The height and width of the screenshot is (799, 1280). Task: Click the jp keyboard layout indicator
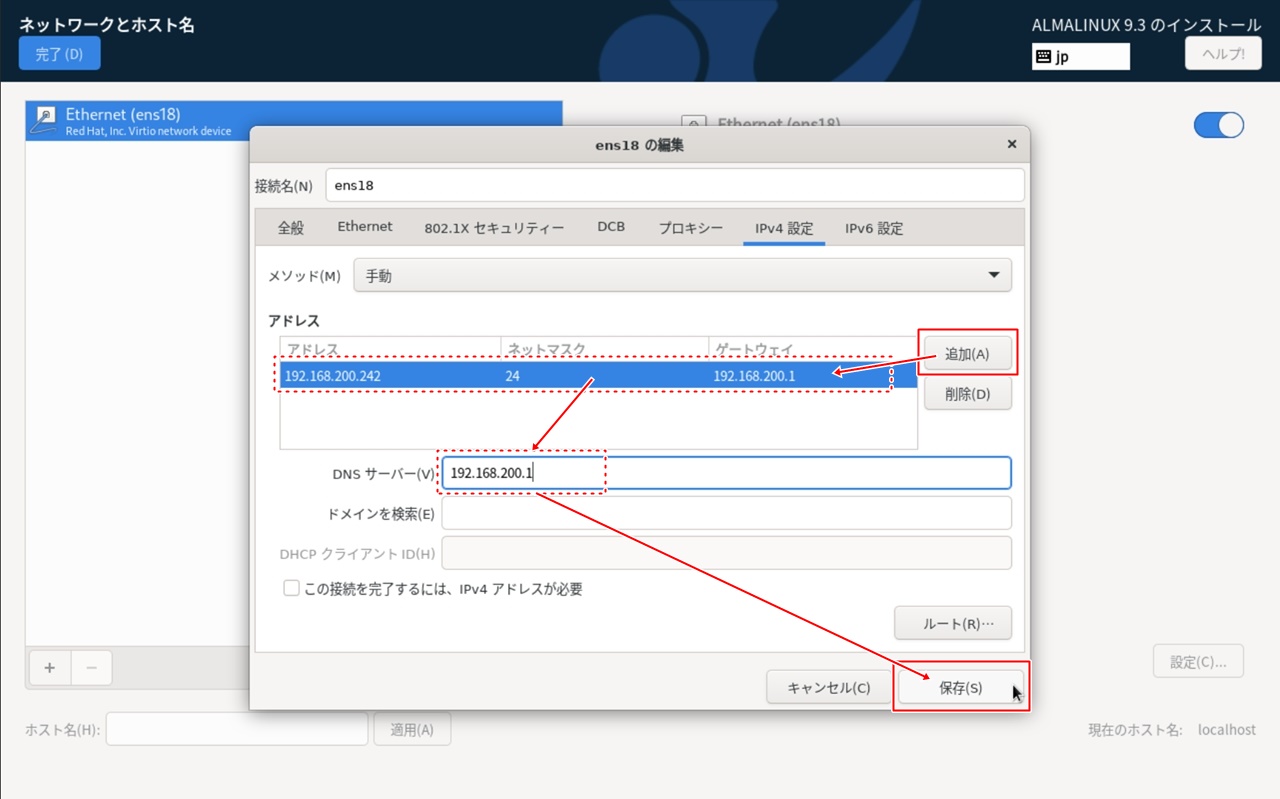click(1080, 57)
